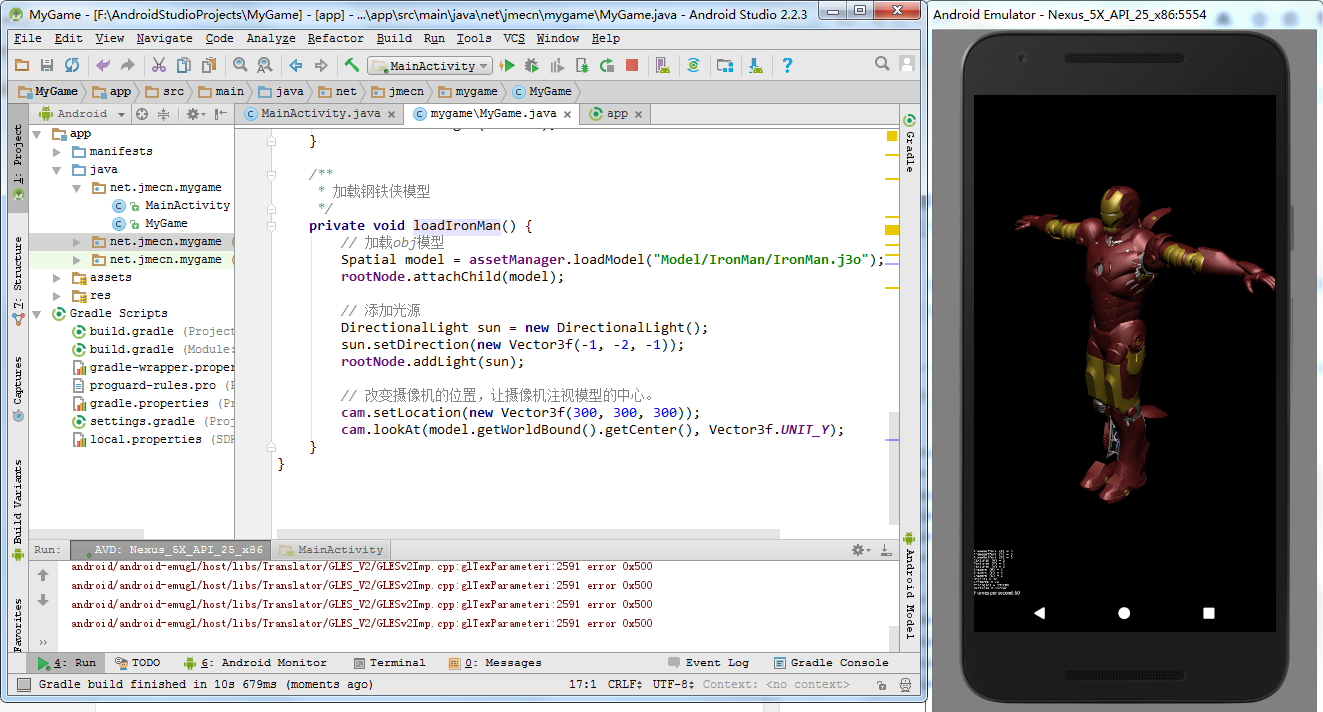
Task: Click the Sync Project with Gradle icon
Action: (693, 65)
